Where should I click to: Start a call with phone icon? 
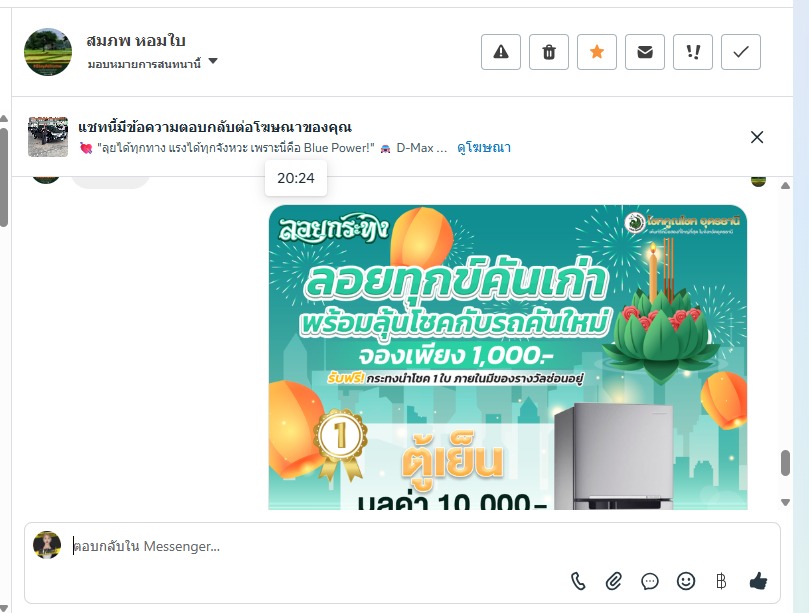[x=578, y=581]
